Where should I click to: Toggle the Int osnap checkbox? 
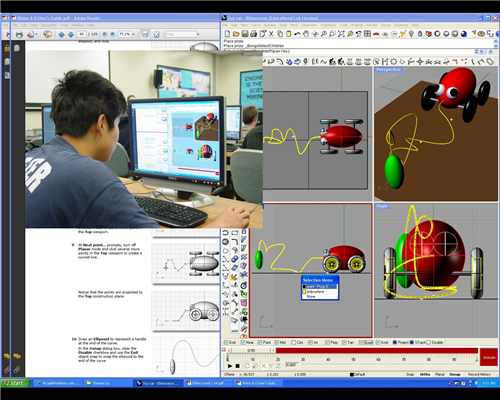tap(310, 342)
